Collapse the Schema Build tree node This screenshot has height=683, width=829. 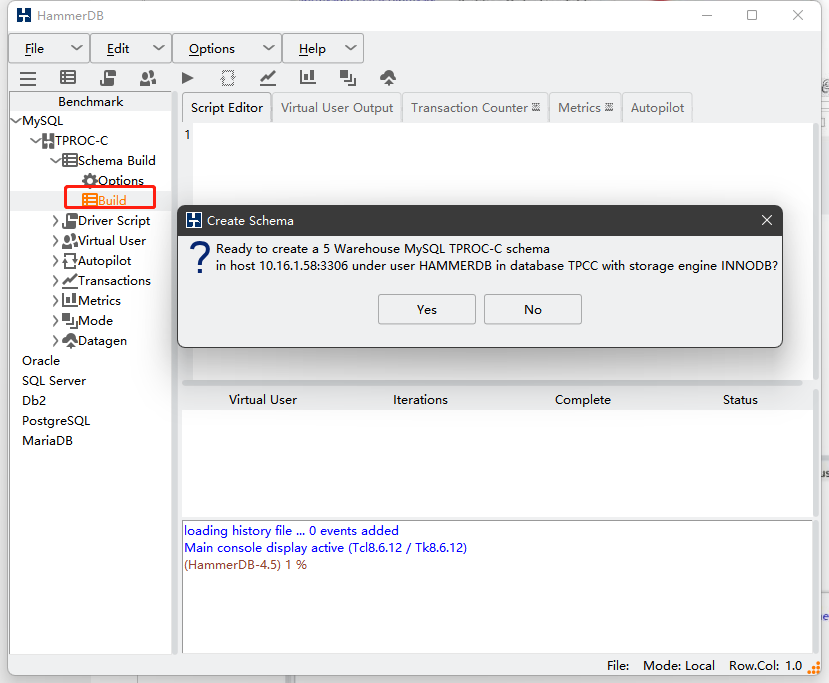pyautogui.click(x=56, y=160)
